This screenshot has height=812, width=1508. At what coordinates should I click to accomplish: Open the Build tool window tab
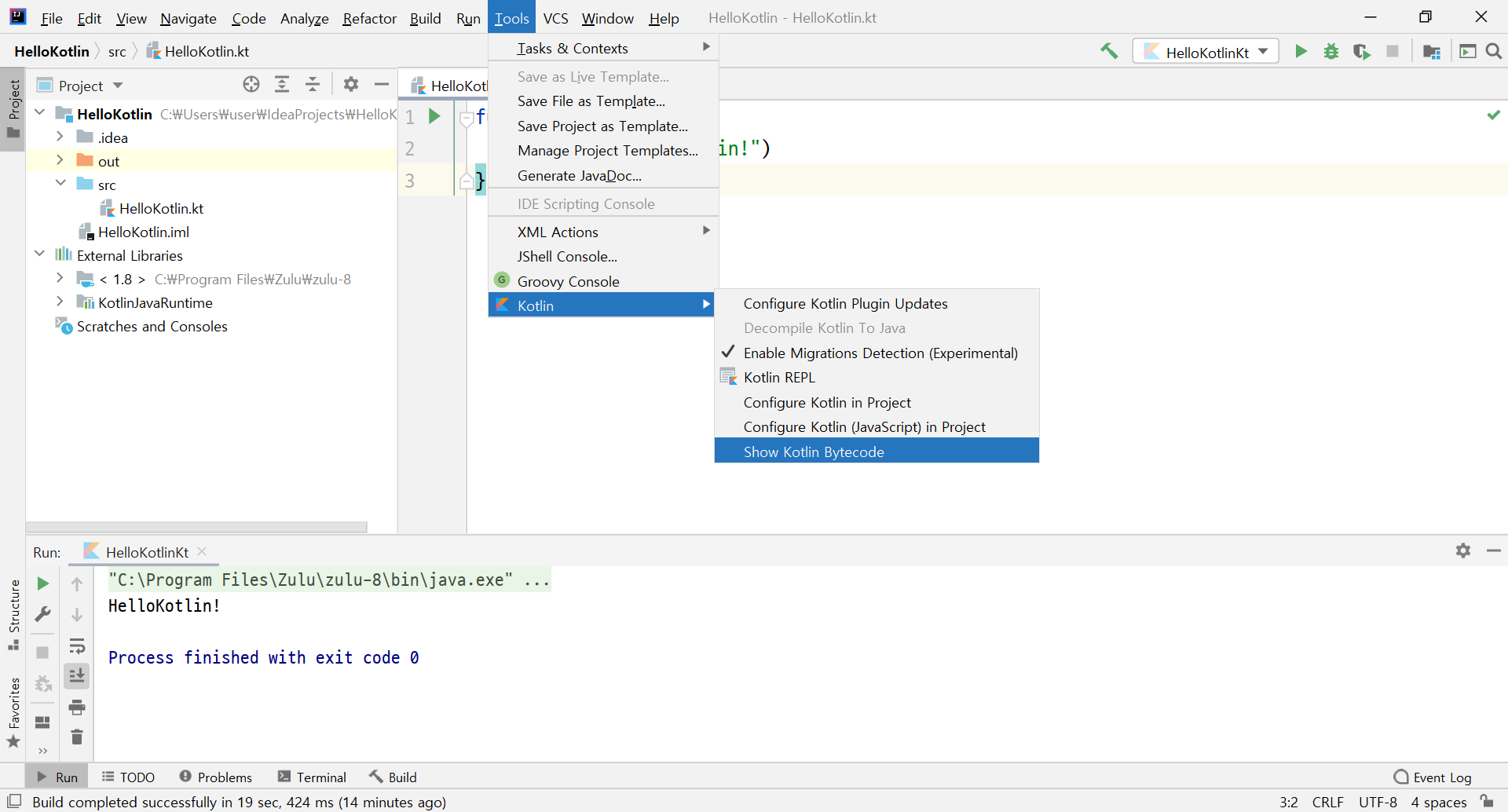pos(393,777)
